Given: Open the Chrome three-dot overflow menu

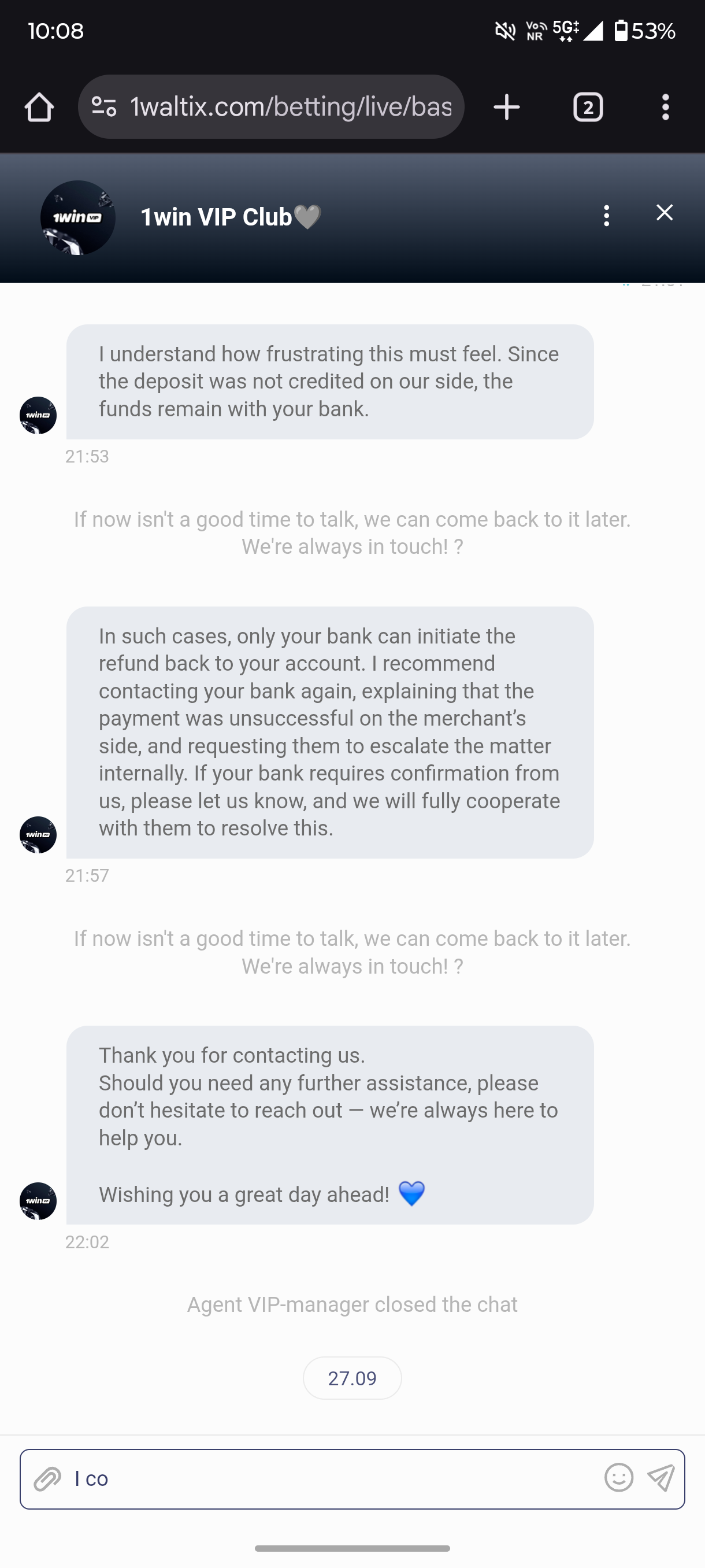Looking at the screenshot, I should tap(666, 108).
